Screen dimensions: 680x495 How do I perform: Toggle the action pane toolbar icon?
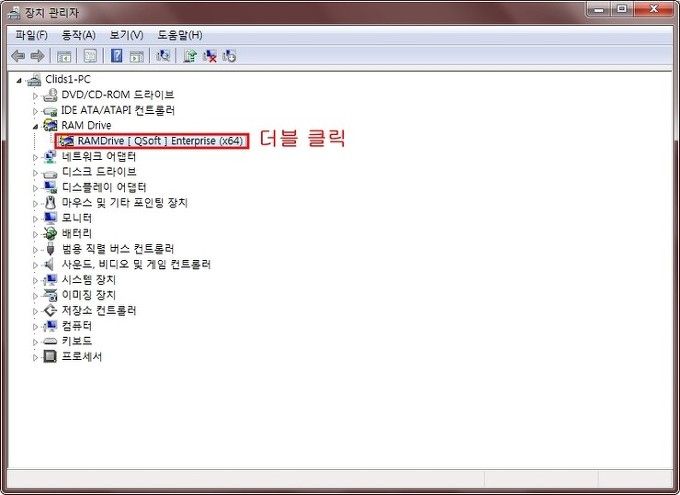137,56
